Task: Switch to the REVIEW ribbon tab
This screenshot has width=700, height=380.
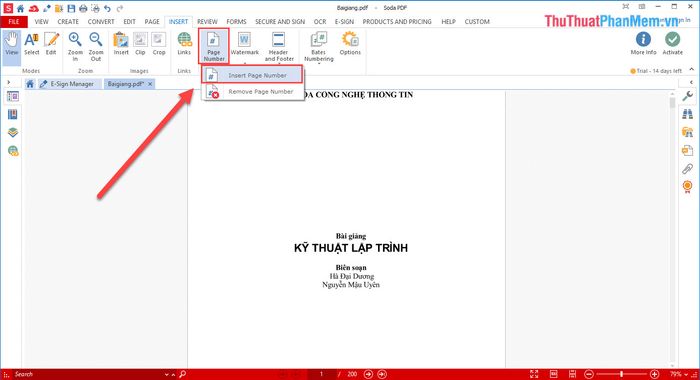Action: (x=207, y=21)
